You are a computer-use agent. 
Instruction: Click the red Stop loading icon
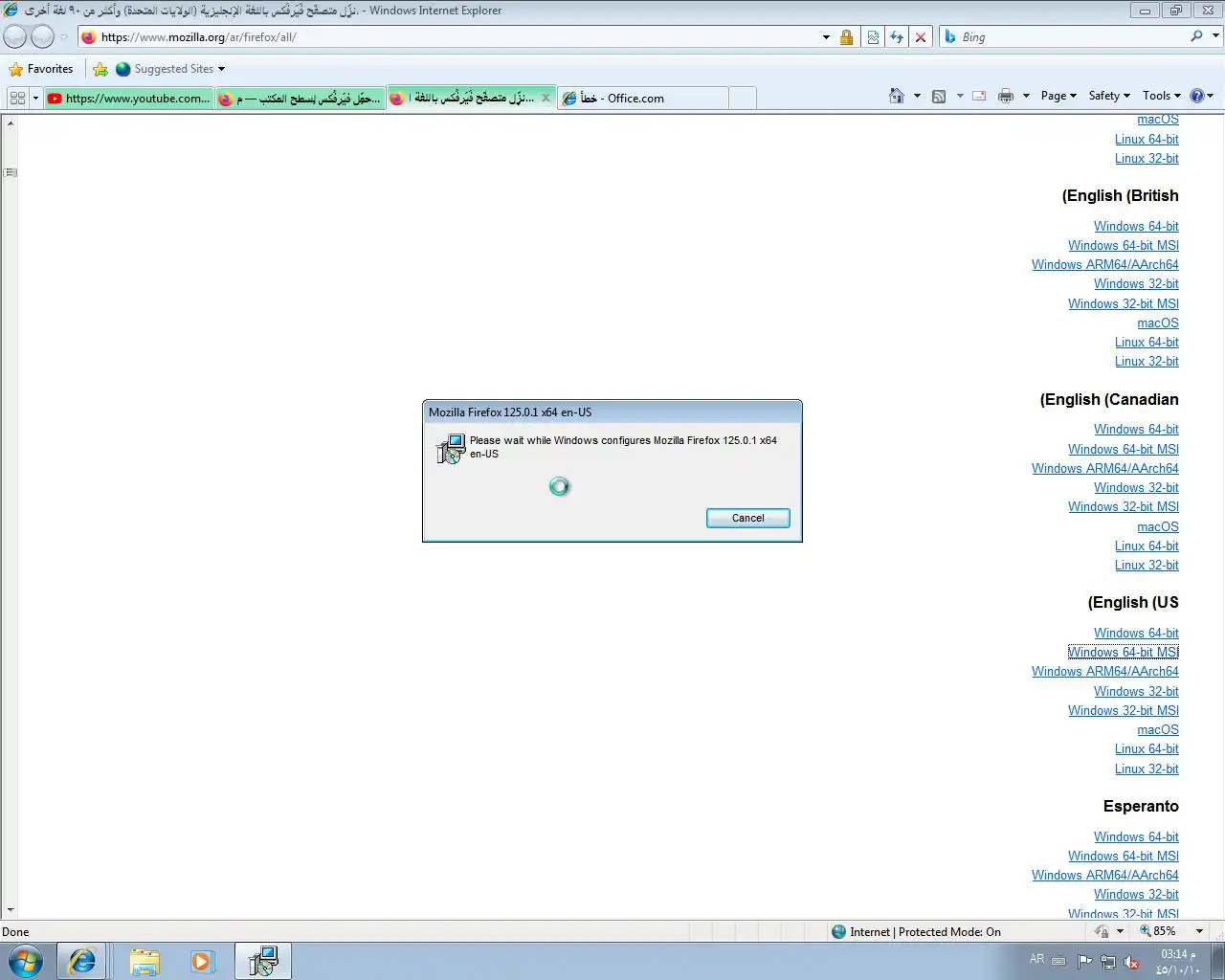tap(921, 37)
